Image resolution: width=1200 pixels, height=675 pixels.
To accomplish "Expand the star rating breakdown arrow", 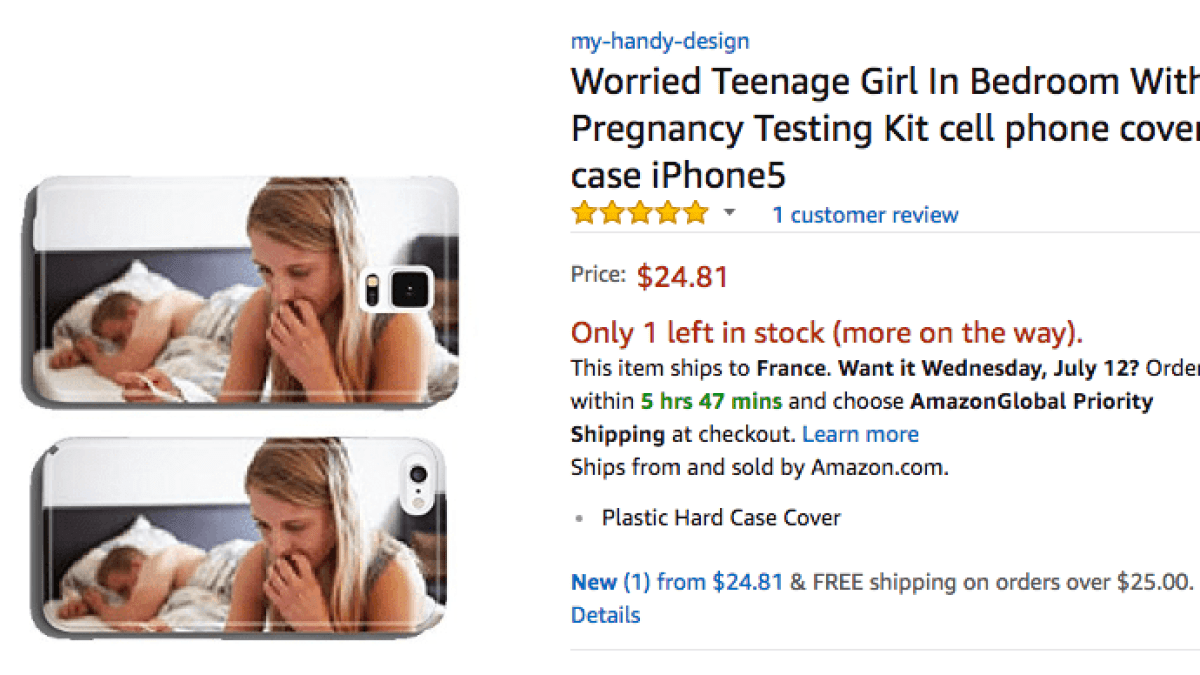I will [x=730, y=213].
